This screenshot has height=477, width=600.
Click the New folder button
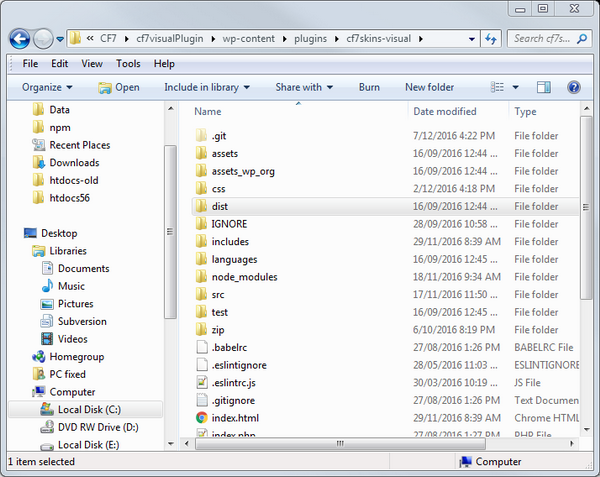[429, 87]
